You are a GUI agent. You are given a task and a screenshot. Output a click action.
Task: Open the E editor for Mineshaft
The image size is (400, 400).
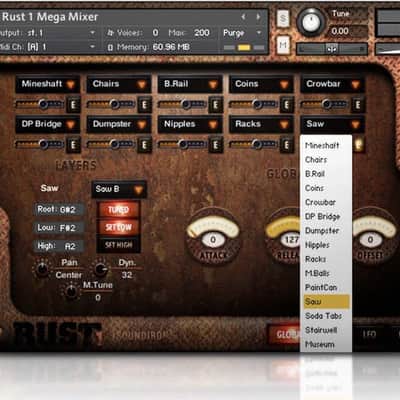click(x=73, y=105)
